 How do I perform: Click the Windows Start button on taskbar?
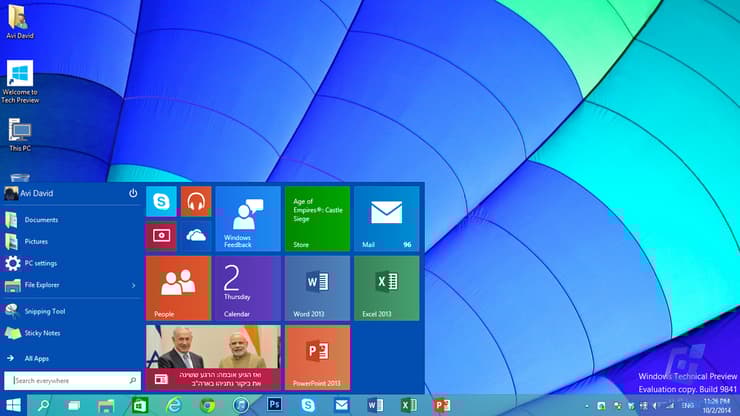(x=13, y=405)
